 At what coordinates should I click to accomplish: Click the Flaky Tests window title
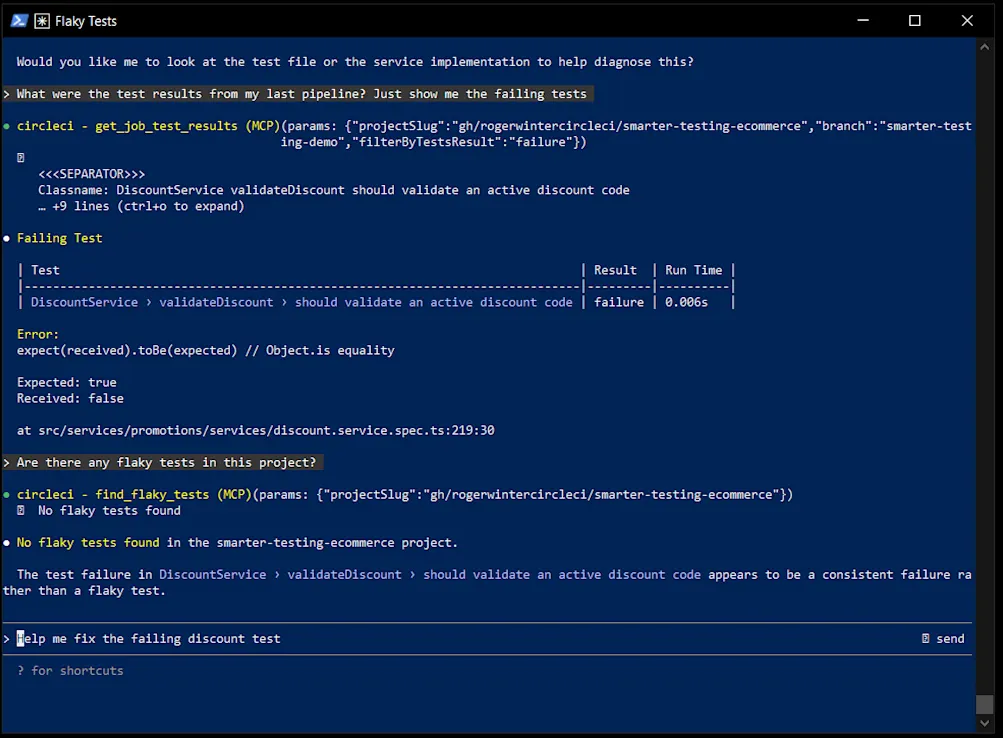pyautogui.click(x=86, y=21)
